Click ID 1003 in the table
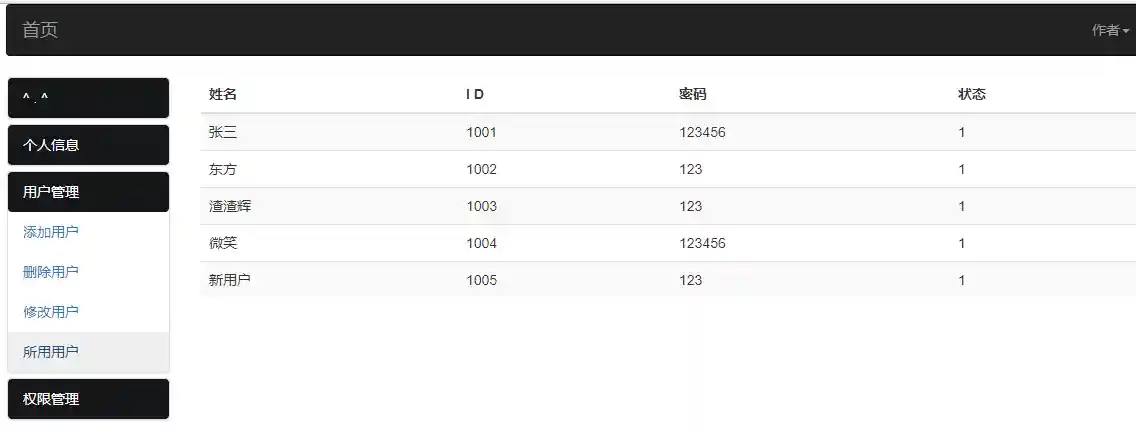Viewport: 1136px width, 433px height. (x=481, y=206)
